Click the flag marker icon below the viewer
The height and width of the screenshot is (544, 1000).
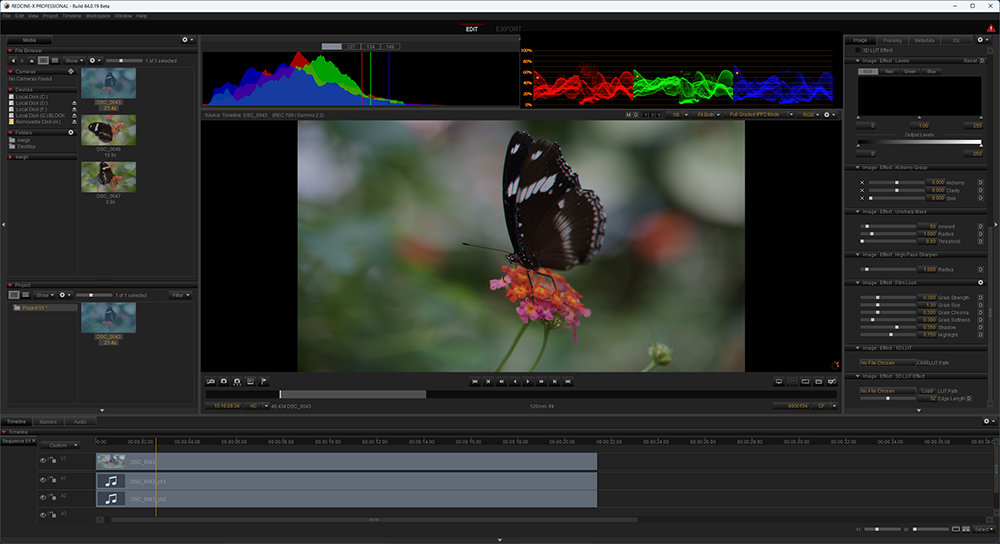pos(263,382)
